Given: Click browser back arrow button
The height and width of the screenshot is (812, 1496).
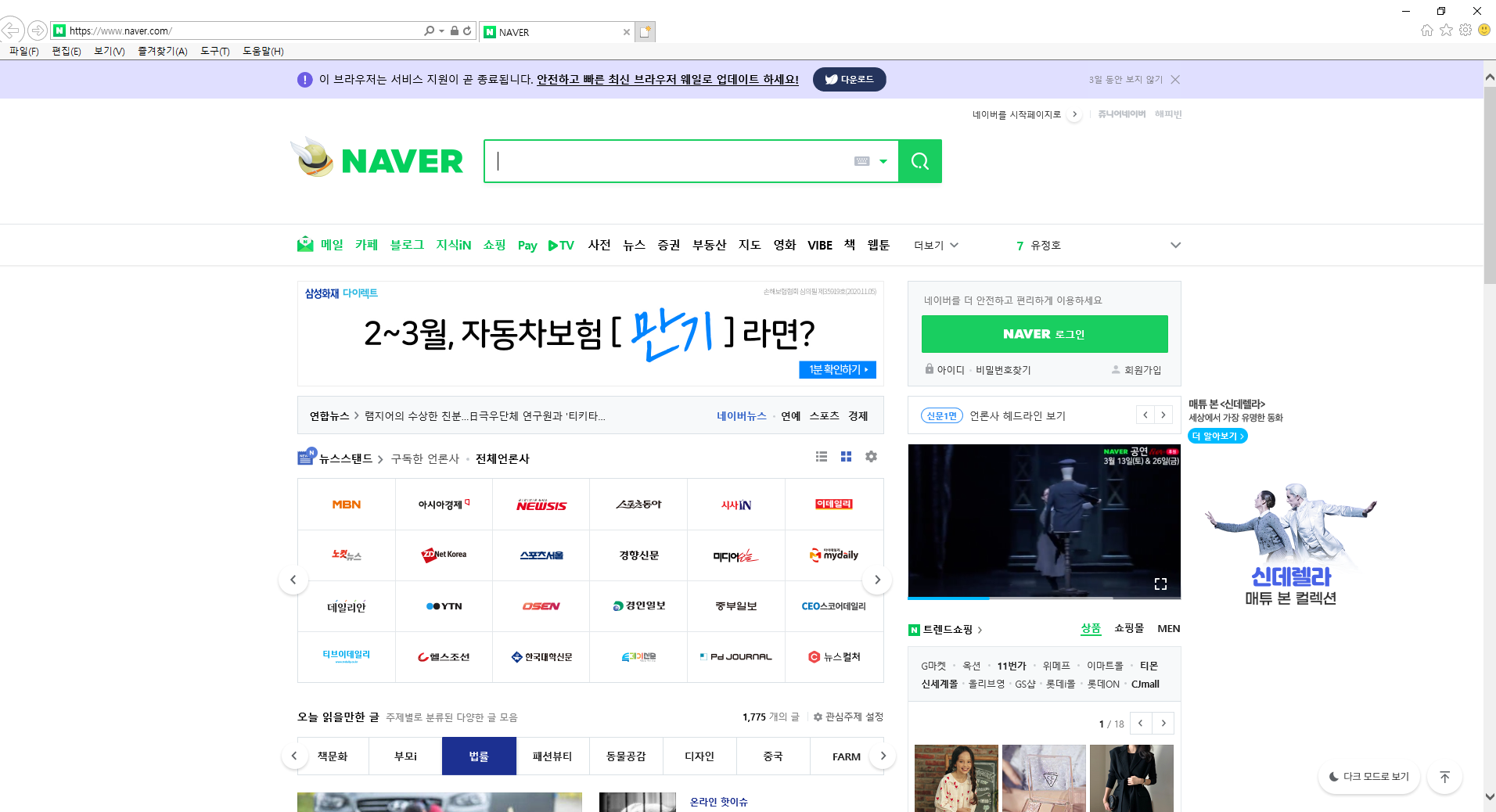Looking at the screenshot, I should pos(11,31).
